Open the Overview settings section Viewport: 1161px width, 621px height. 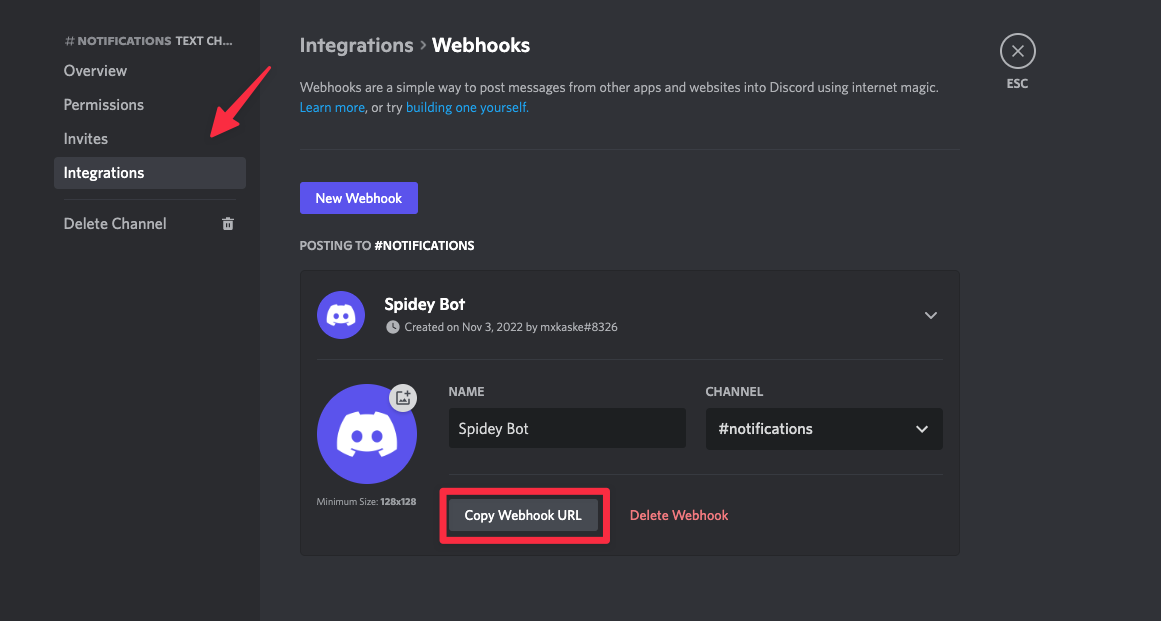coord(95,71)
